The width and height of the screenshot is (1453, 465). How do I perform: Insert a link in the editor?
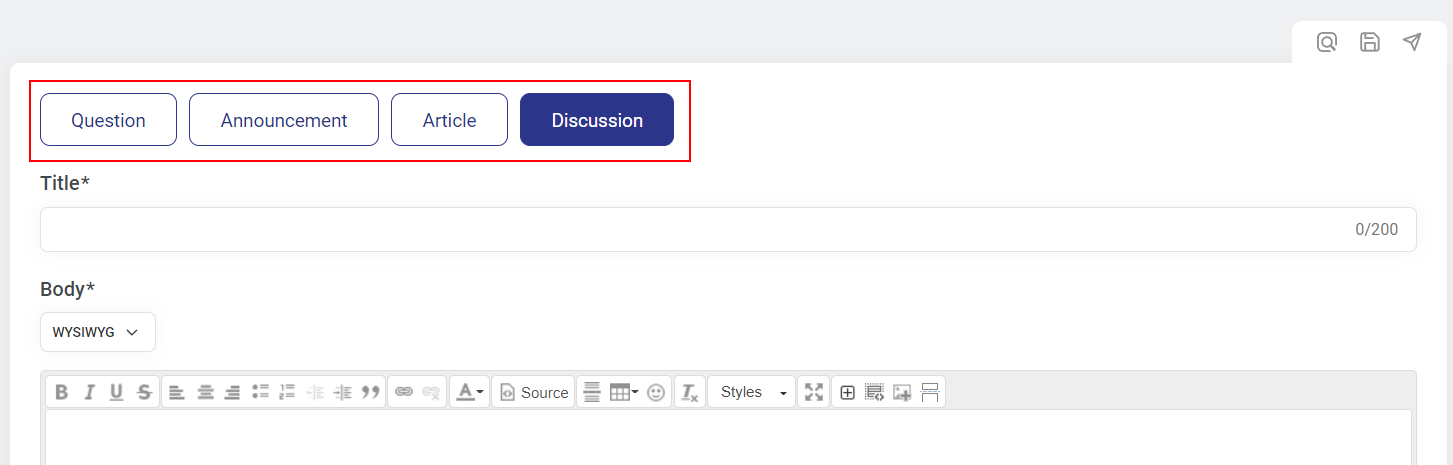404,393
